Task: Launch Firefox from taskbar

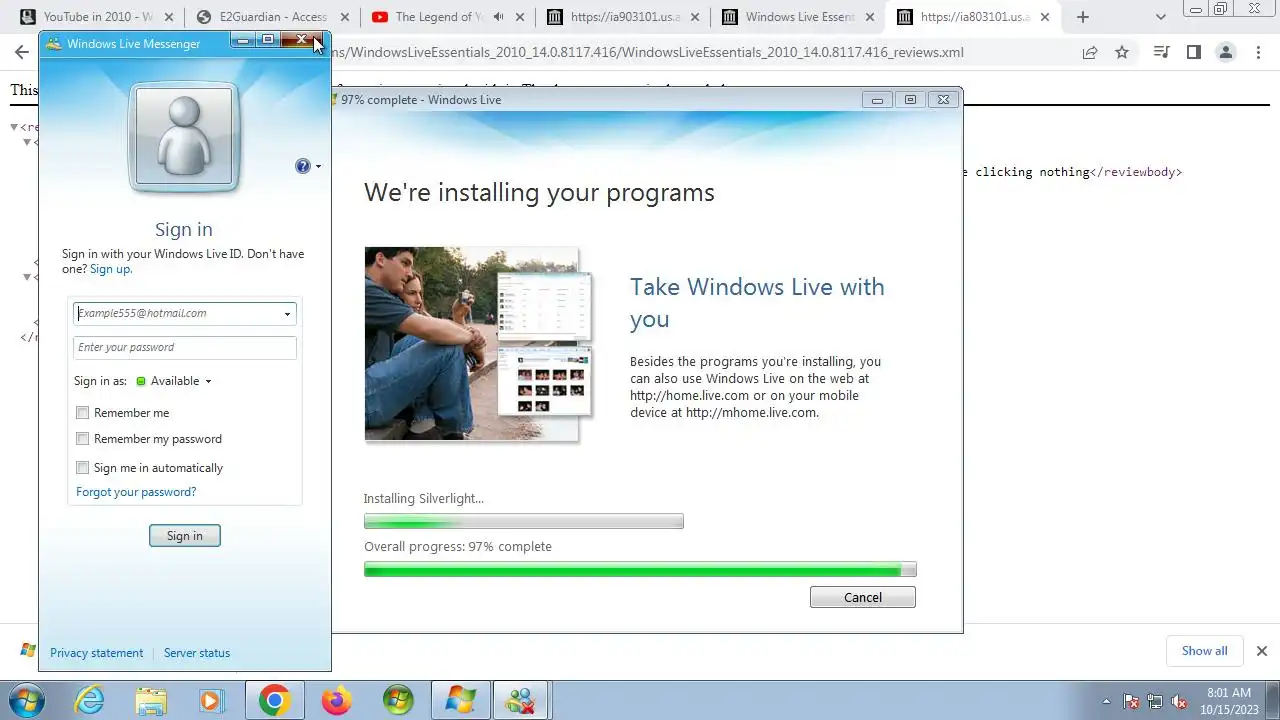Action: pos(336,700)
